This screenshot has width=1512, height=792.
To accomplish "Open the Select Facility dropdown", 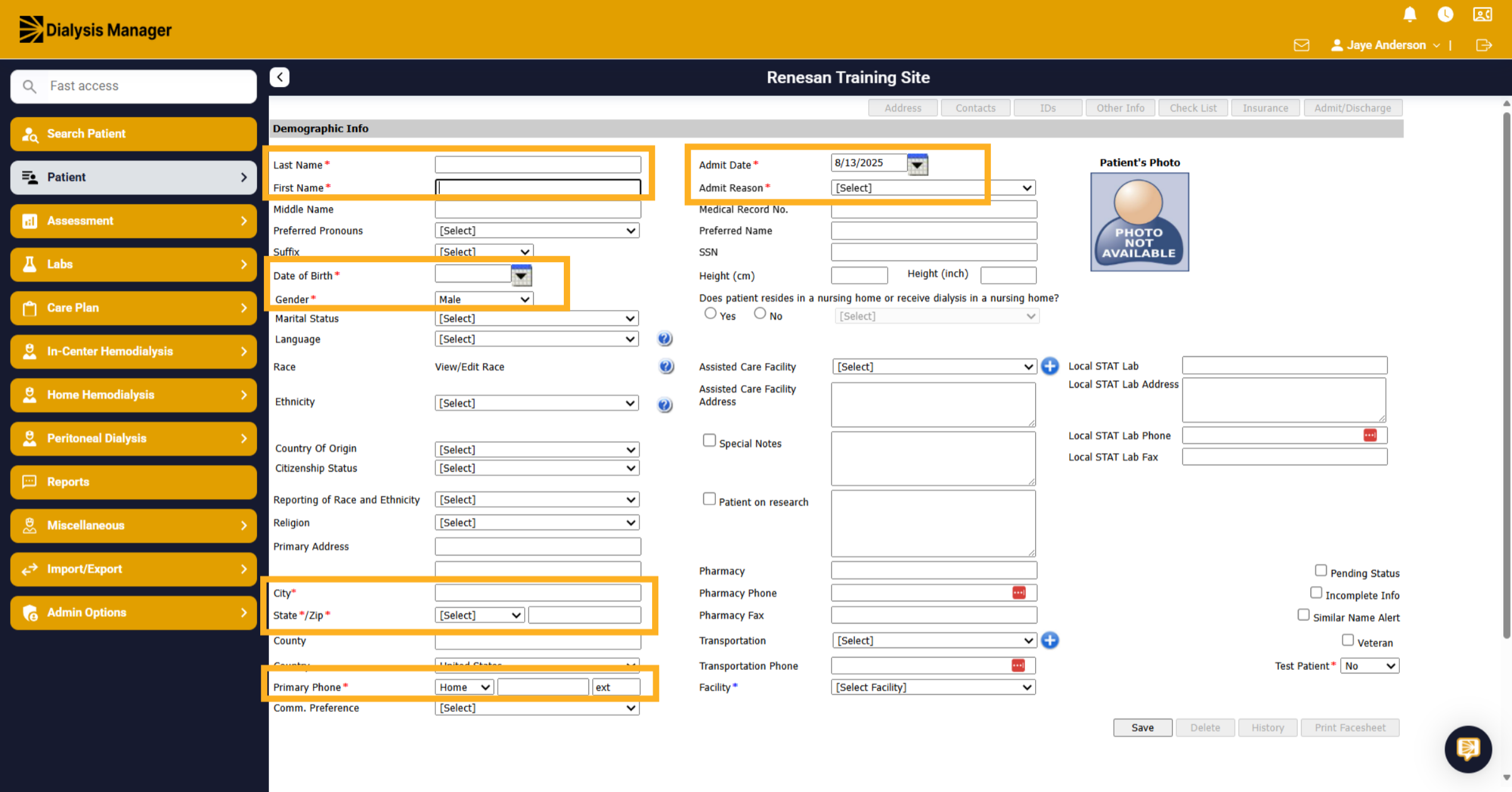I will tap(933, 687).
